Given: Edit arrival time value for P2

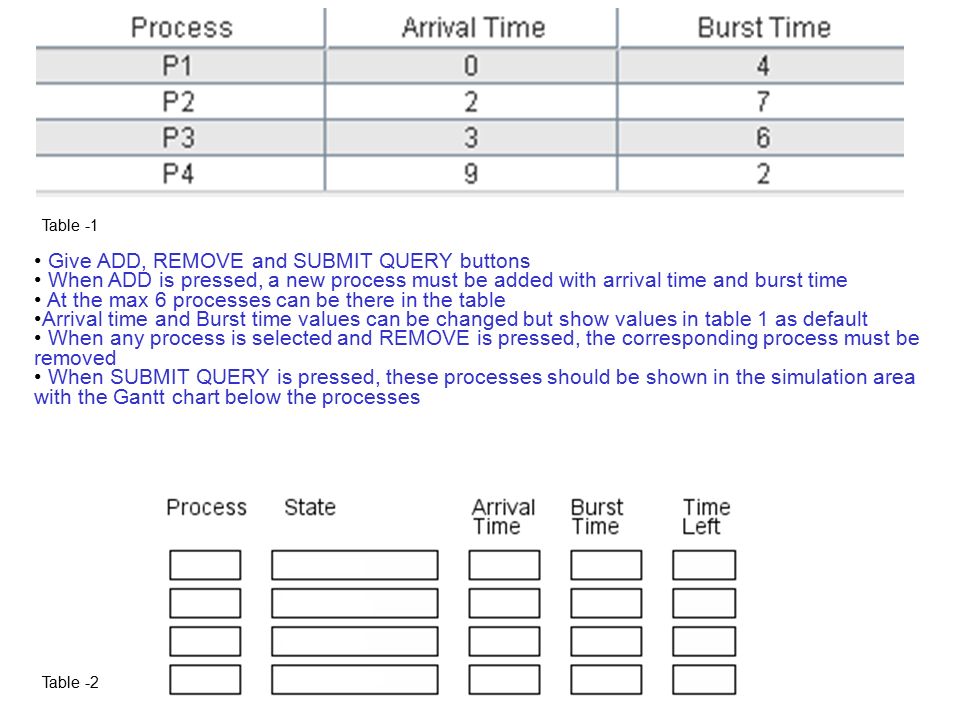Looking at the screenshot, I should point(471,102).
